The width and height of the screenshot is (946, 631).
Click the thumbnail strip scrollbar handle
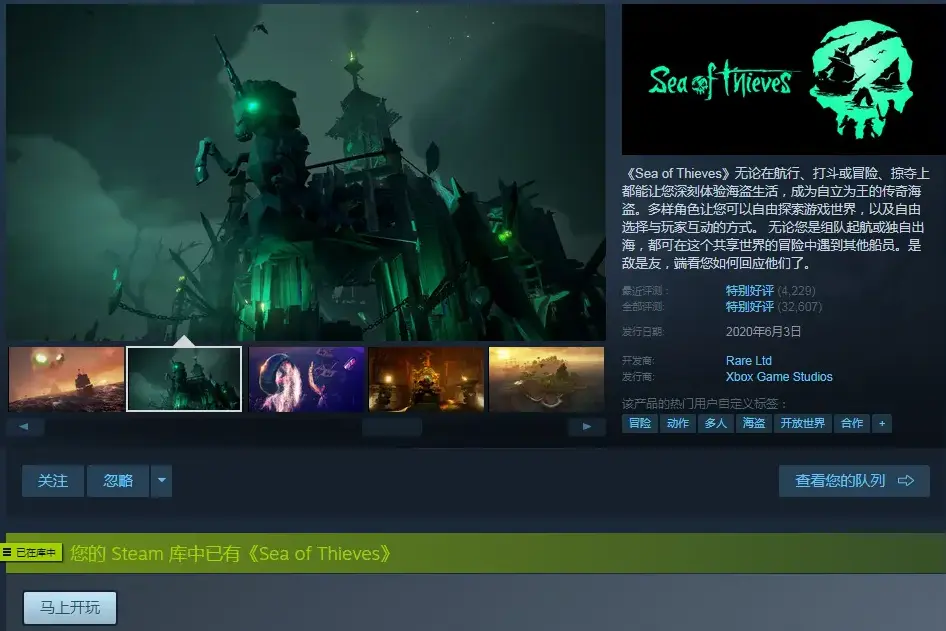392,427
